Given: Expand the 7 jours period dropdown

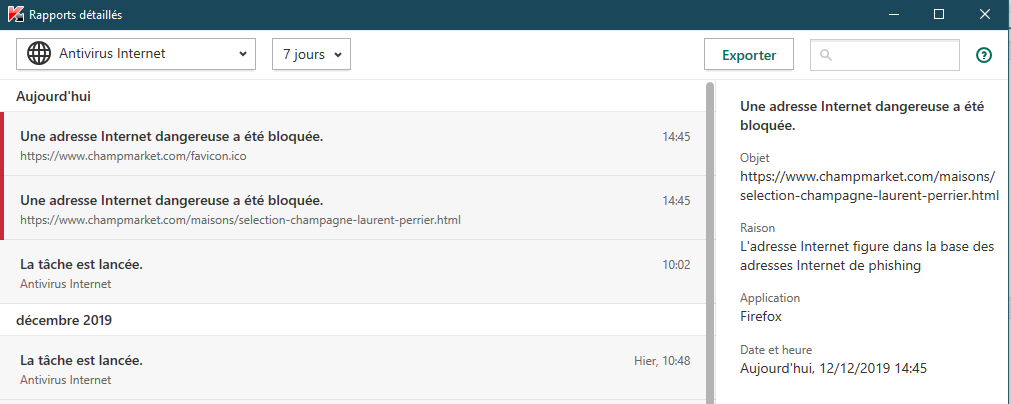Looking at the screenshot, I should click(x=311, y=54).
